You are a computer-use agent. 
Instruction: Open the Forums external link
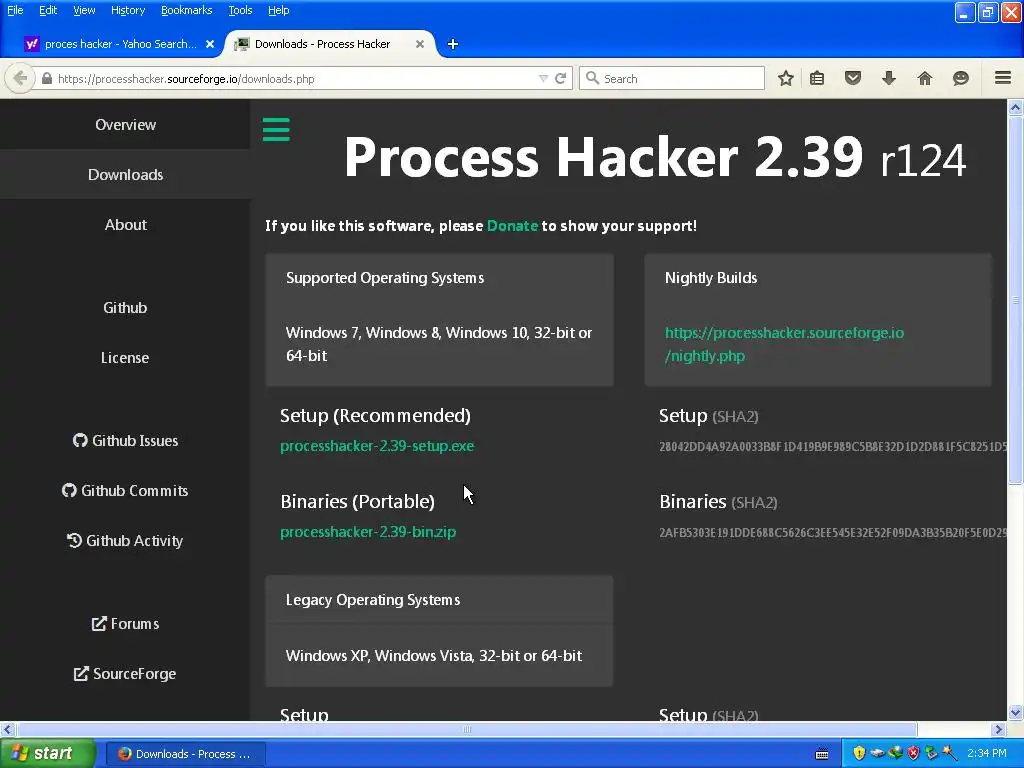[x=125, y=624]
